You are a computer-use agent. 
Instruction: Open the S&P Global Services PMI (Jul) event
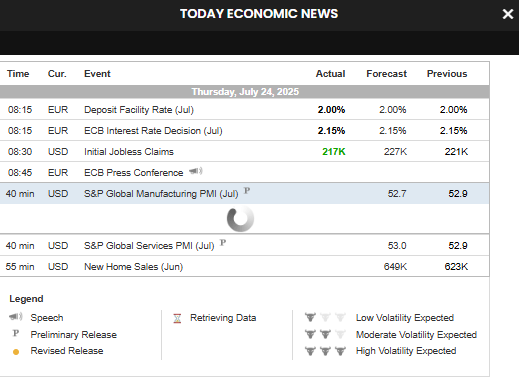point(149,246)
